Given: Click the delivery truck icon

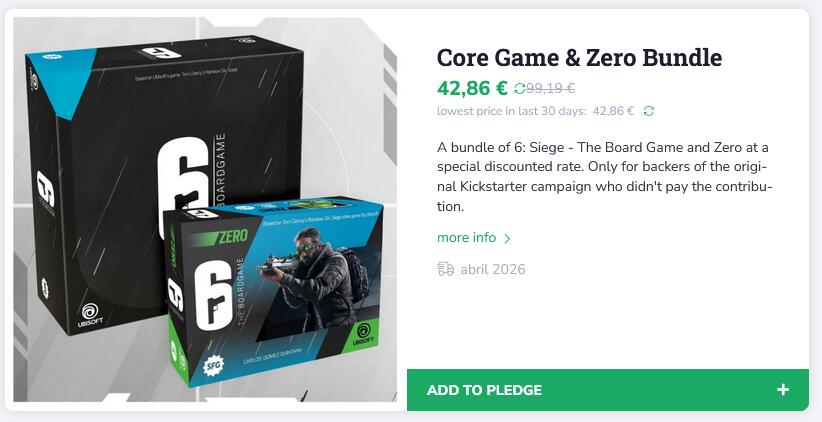Looking at the screenshot, I should tap(446, 269).
